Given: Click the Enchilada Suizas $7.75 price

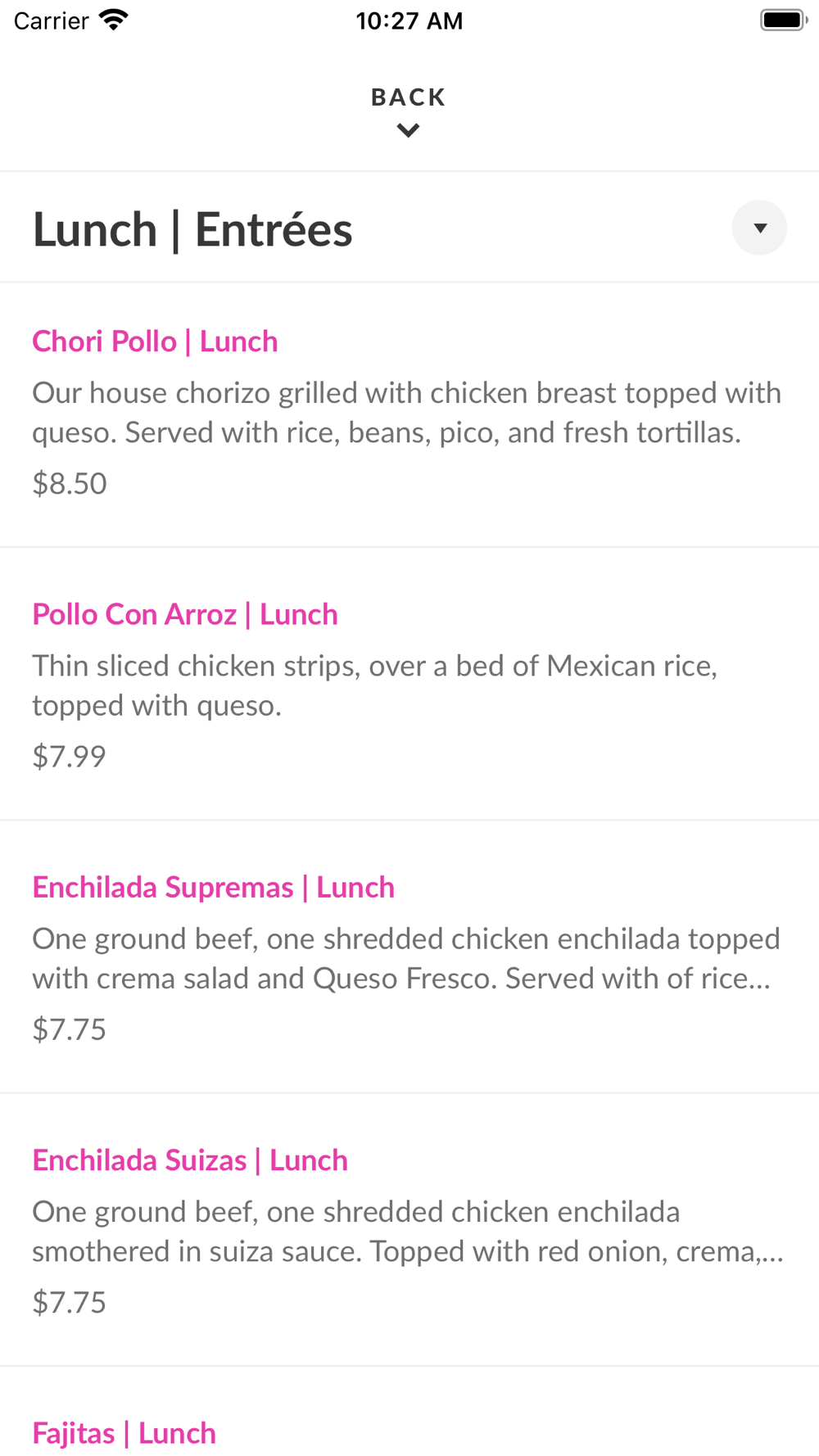Looking at the screenshot, I should pos(70,1303).
